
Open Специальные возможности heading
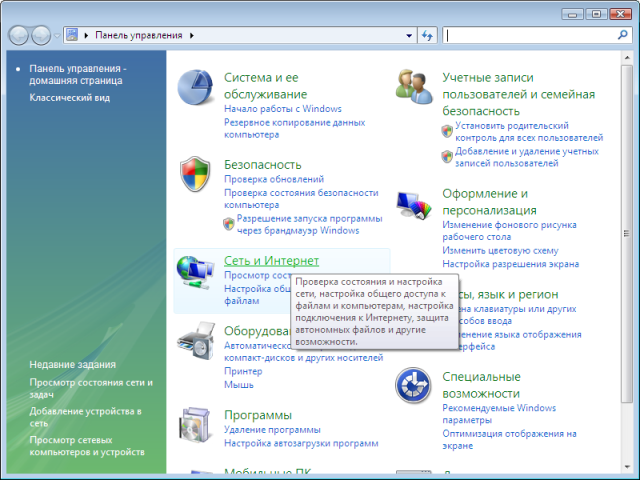(x=481, y=385)
